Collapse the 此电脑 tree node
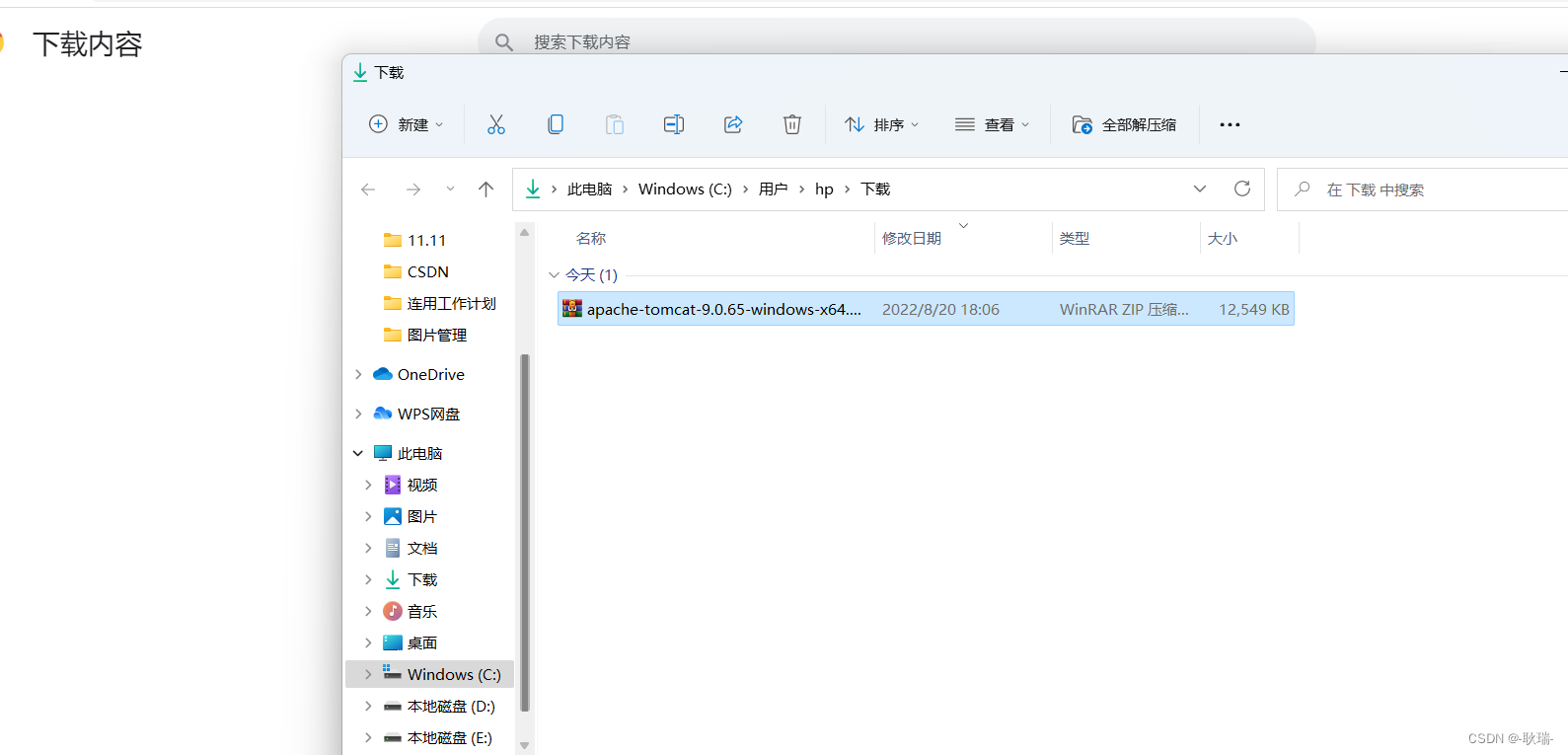Viewport: 1568px width, 755px height. (x=358, y=453)
